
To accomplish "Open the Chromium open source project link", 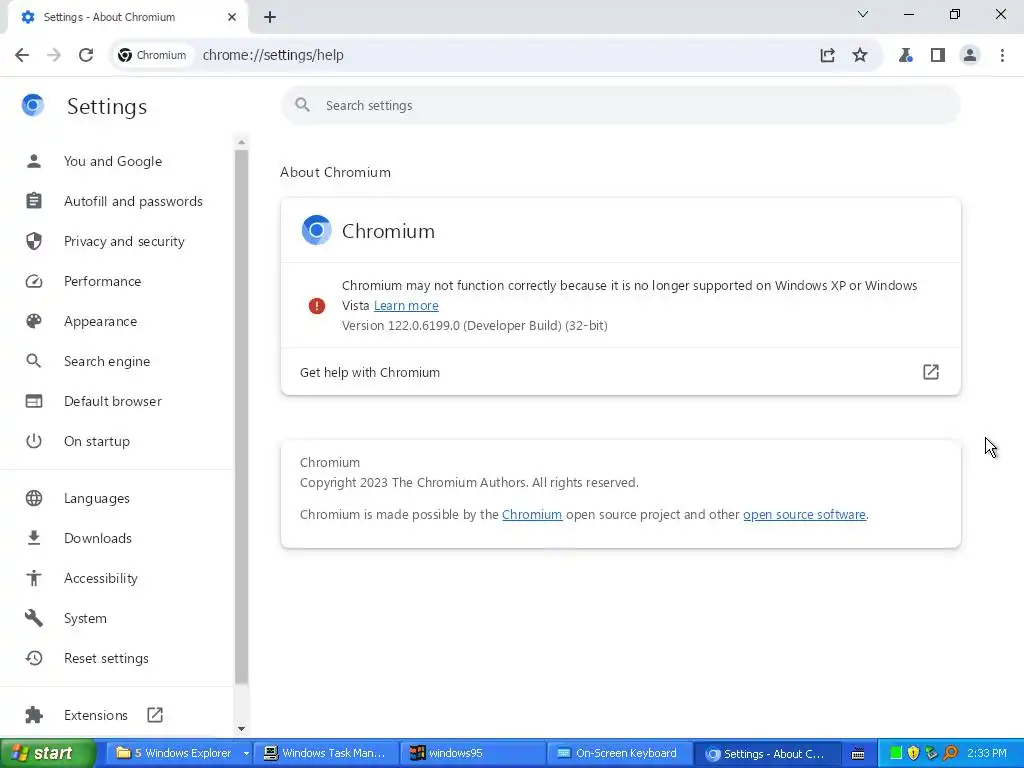I will tap(532, 515).
